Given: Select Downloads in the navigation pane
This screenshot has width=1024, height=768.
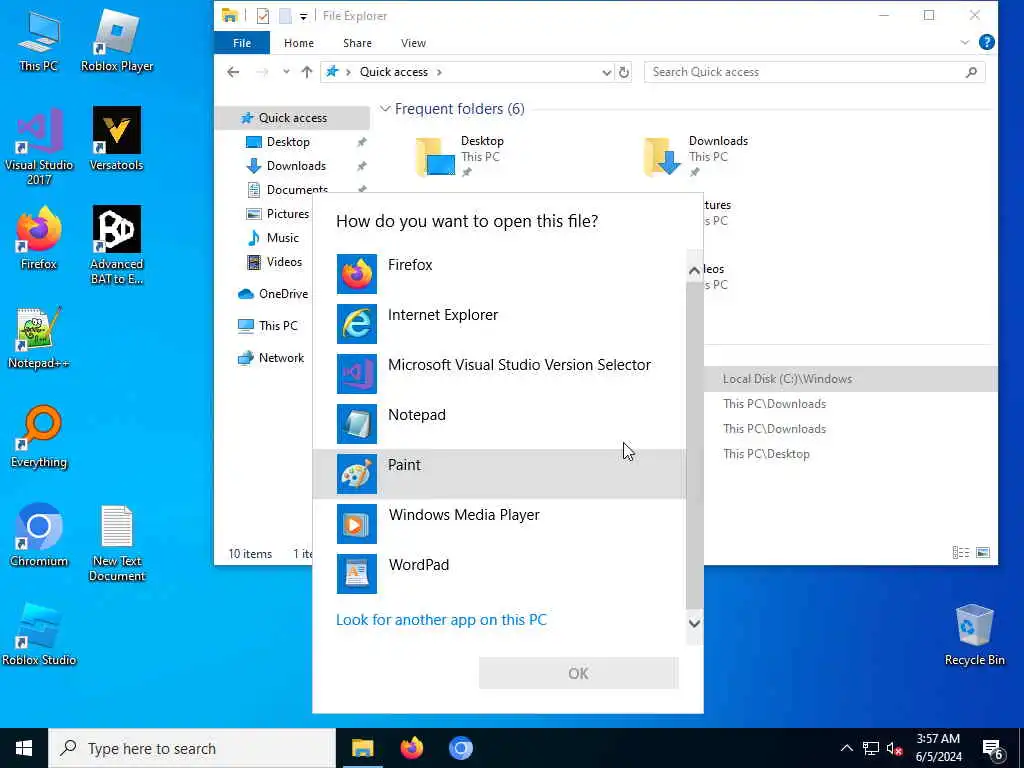Looking at the screenshot, I should click(296, 166).
